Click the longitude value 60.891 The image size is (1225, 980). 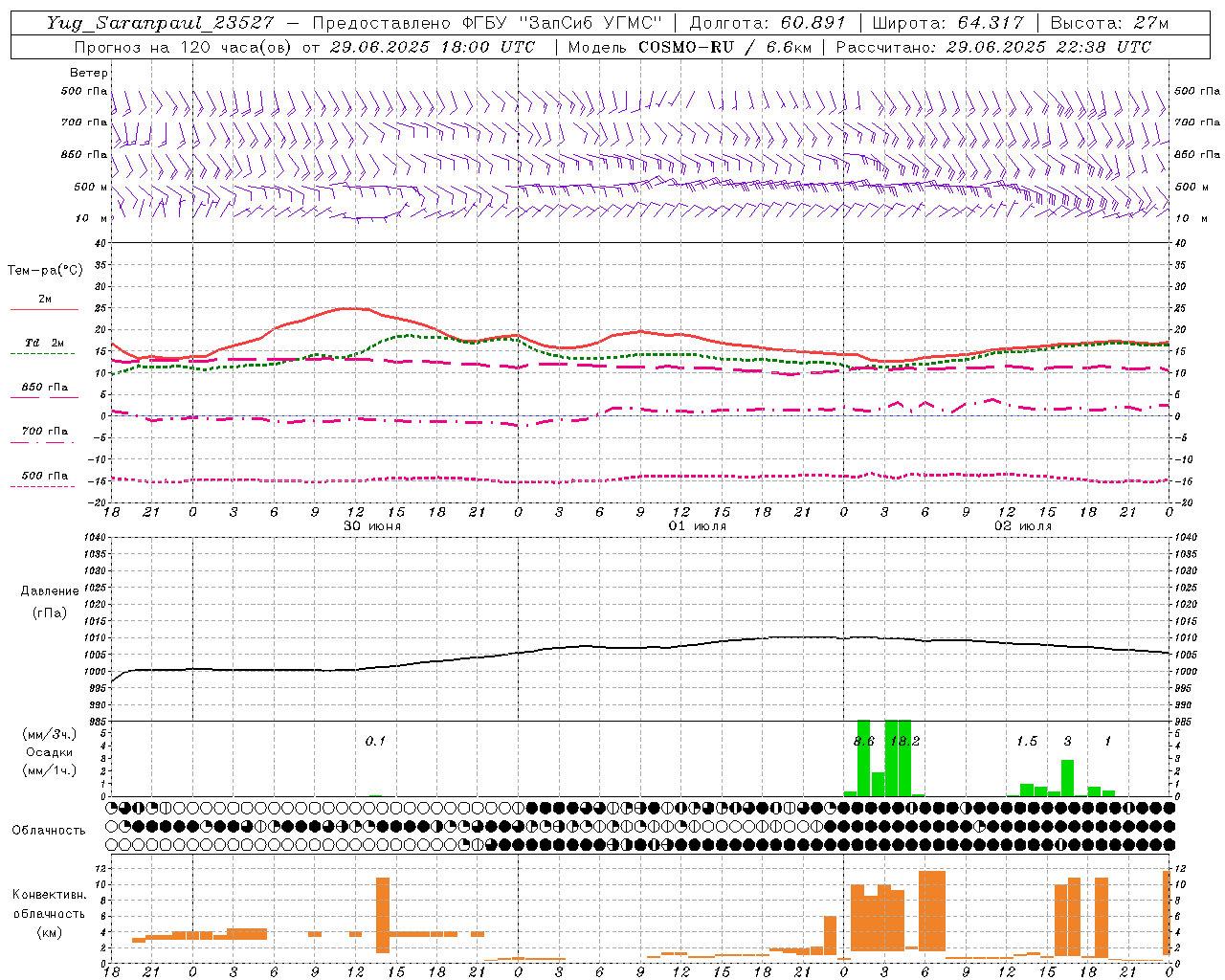813,23
